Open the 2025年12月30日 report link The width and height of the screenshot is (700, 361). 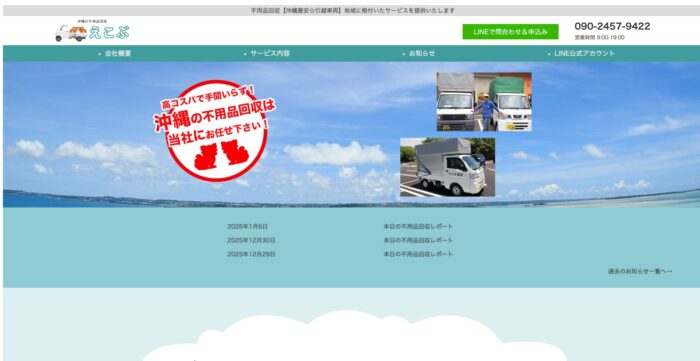(x=418, y=240)
